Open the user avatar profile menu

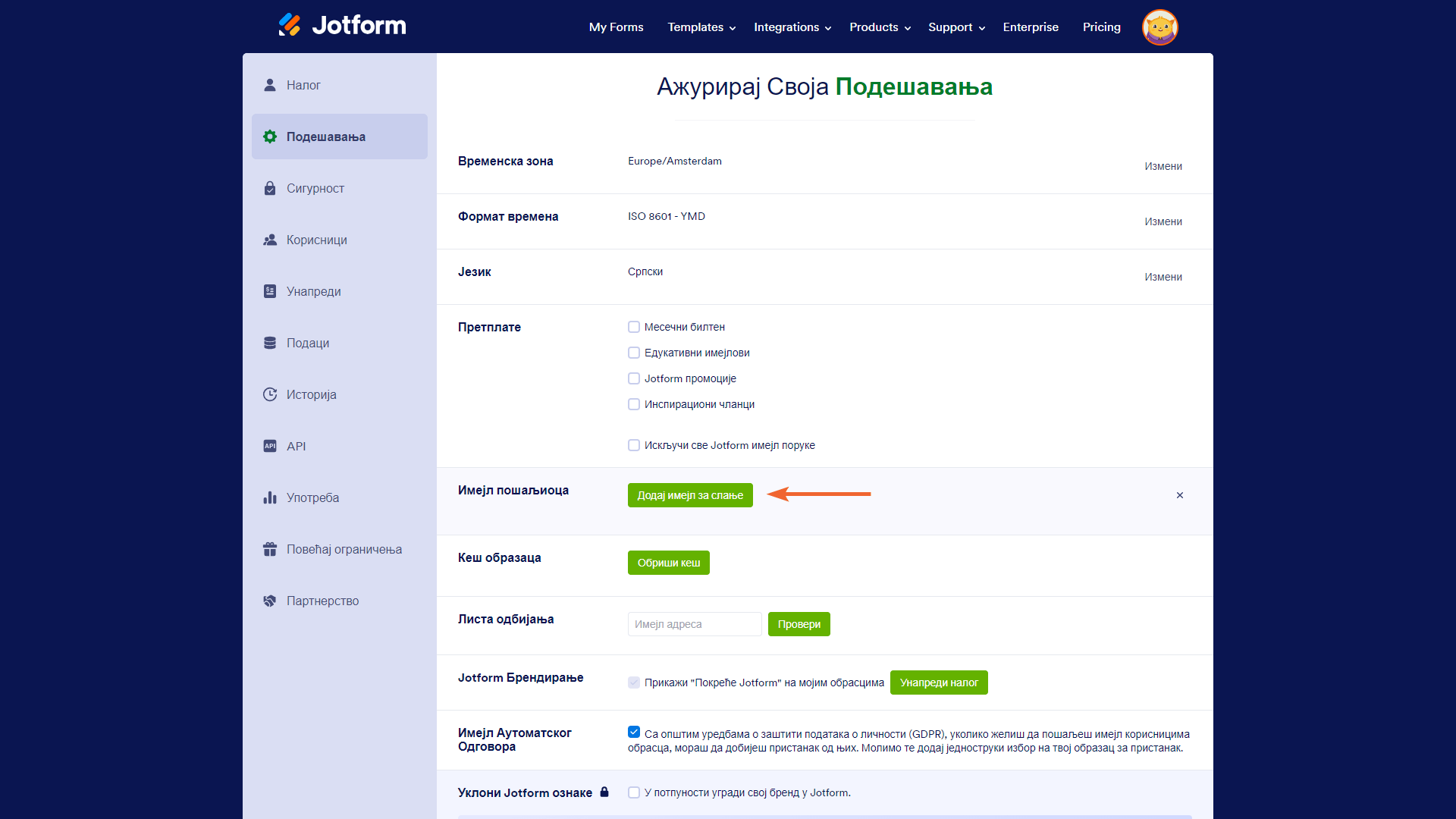point(1159,27)
